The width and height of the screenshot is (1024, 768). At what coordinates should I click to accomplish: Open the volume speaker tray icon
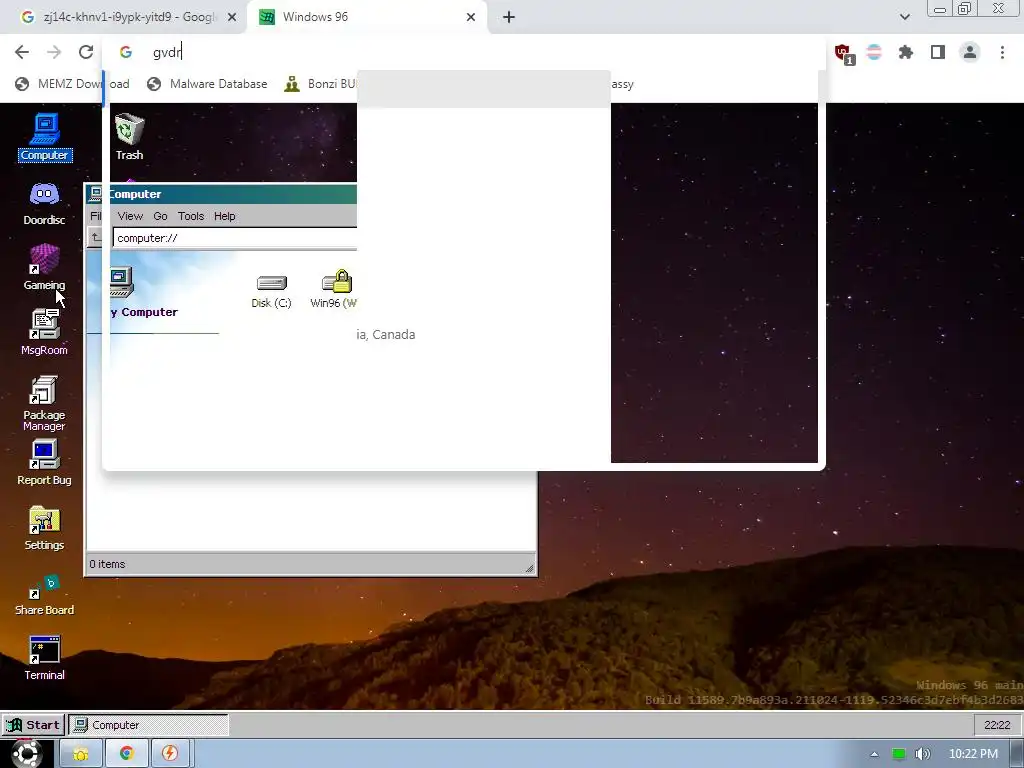pos(922,754)
